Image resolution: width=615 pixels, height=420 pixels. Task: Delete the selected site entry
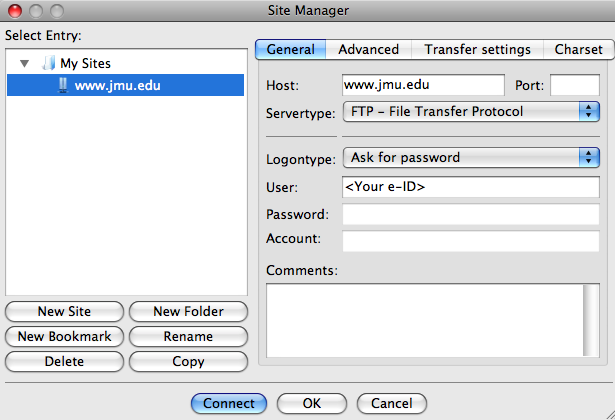[64, 362]
